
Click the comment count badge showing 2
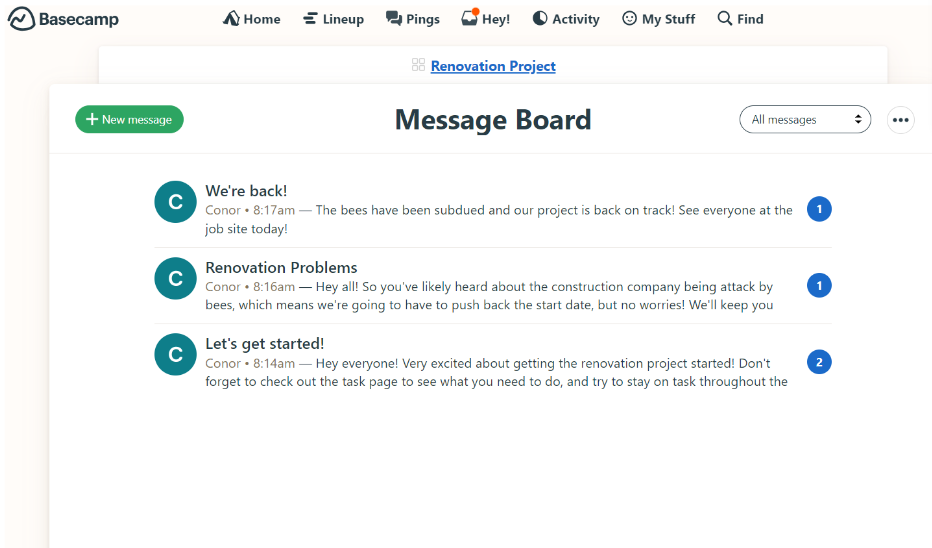(819, 362)
